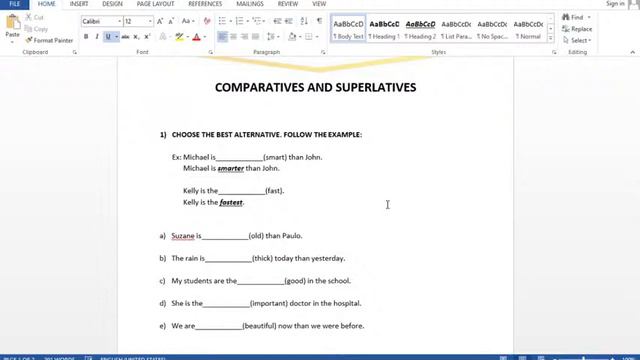Click the line spacing icon
Screen dimensions: 640x360
coord(271,37)
